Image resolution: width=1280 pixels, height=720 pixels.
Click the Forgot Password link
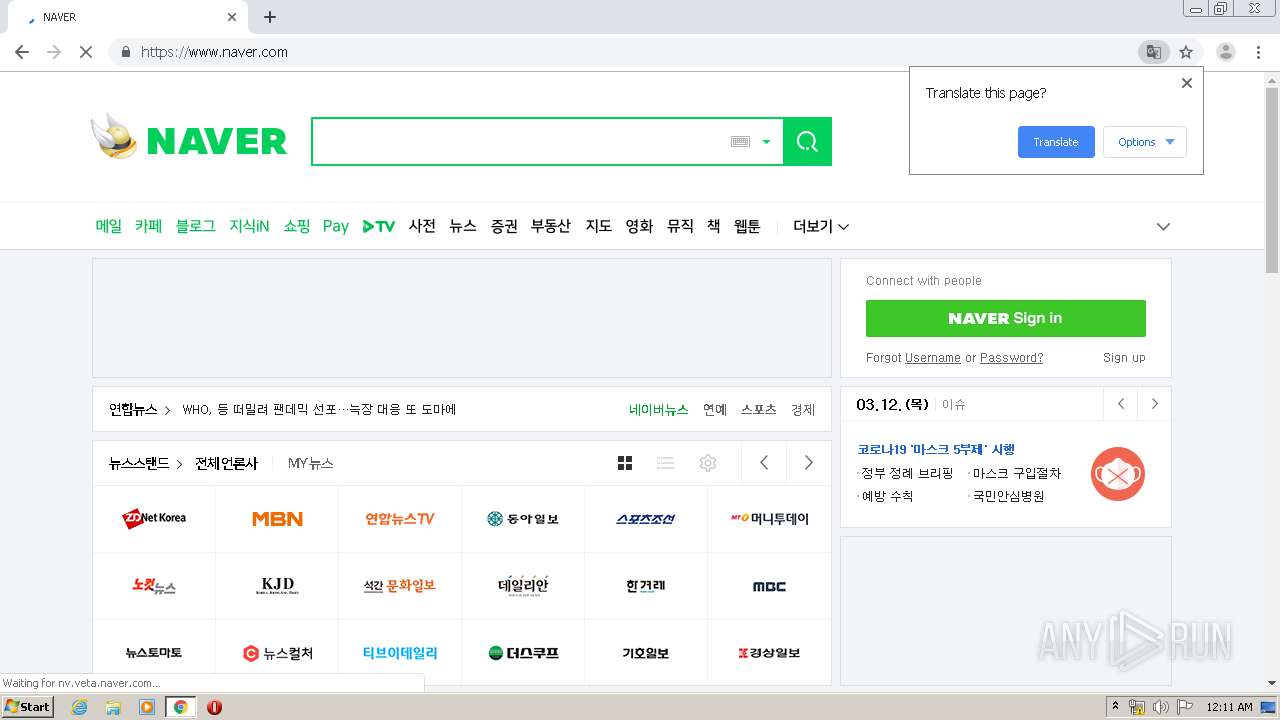coord(1012,358)
